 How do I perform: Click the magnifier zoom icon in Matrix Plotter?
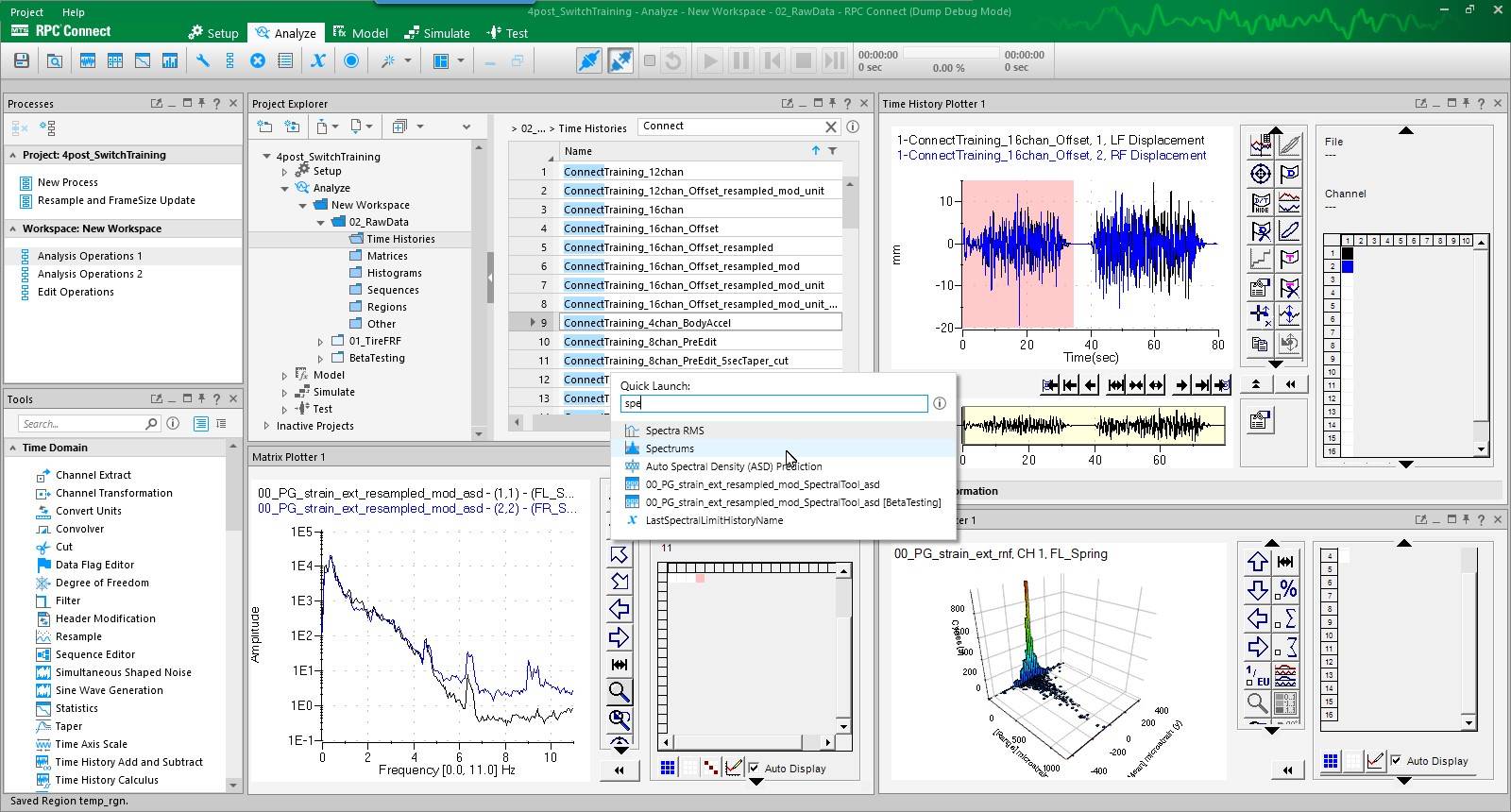(x=619, y=692)
